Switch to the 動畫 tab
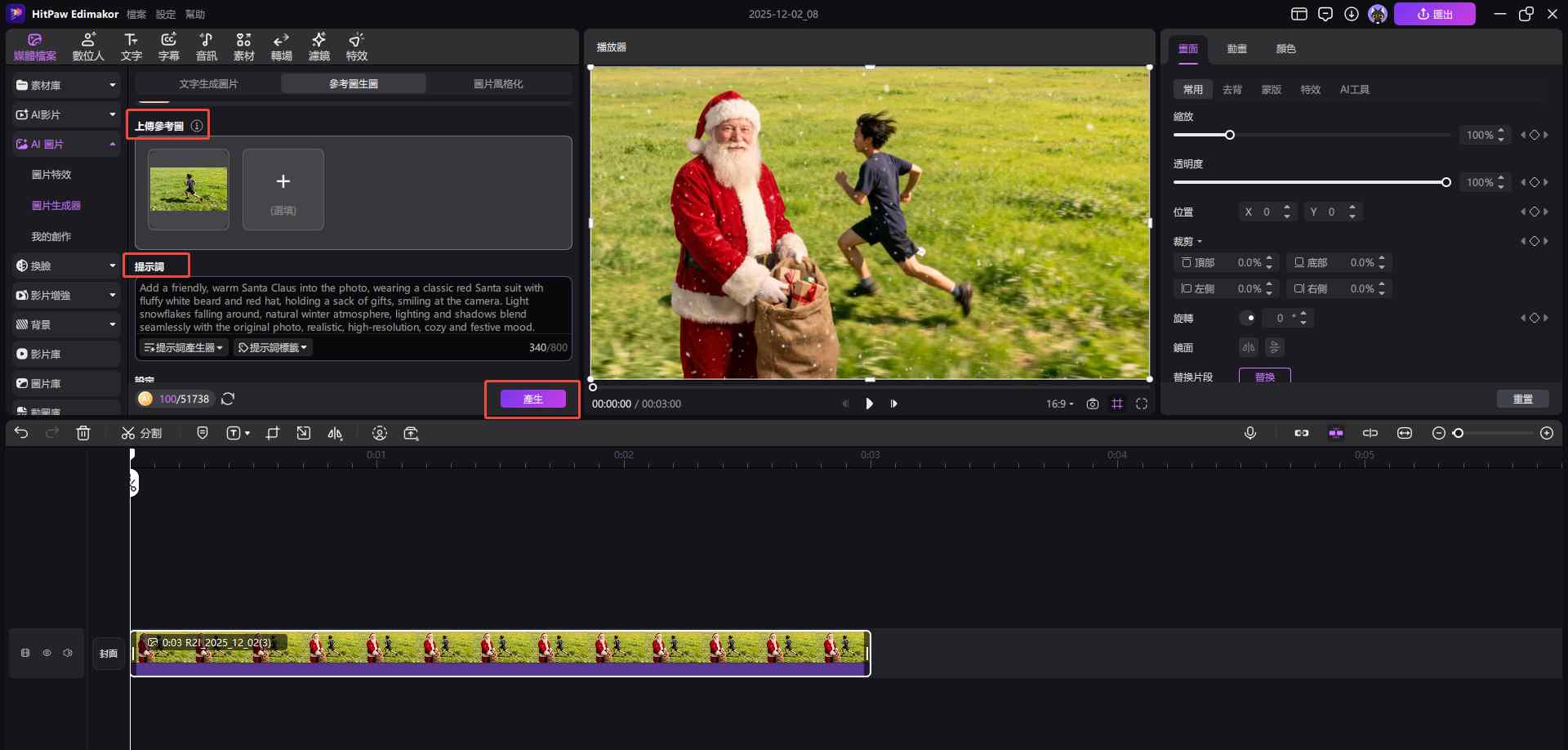 click(1236, 49)
